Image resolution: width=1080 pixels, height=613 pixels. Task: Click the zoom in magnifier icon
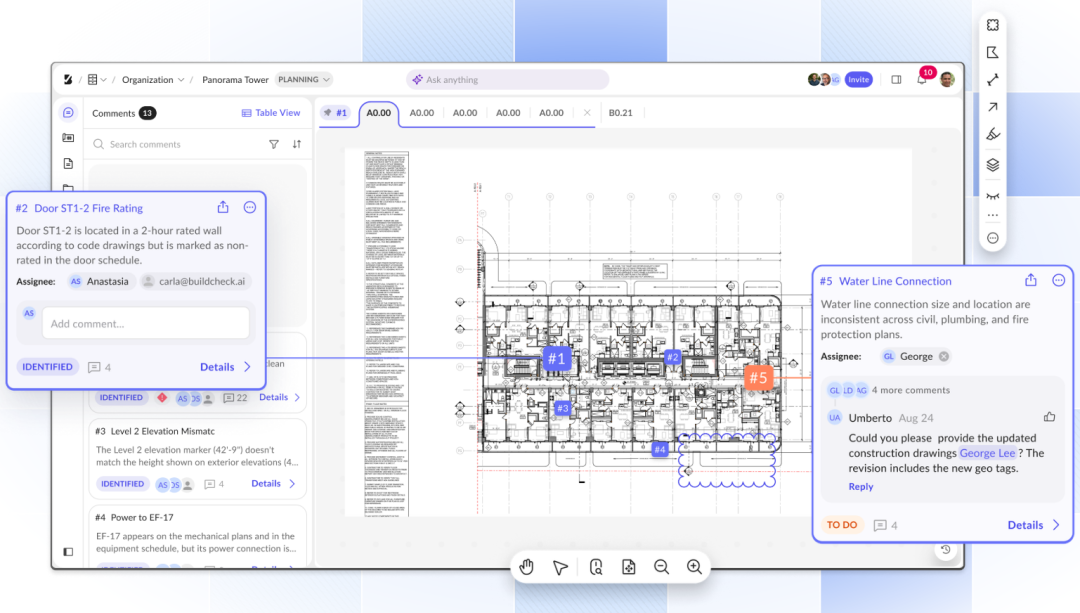[694, 567]
